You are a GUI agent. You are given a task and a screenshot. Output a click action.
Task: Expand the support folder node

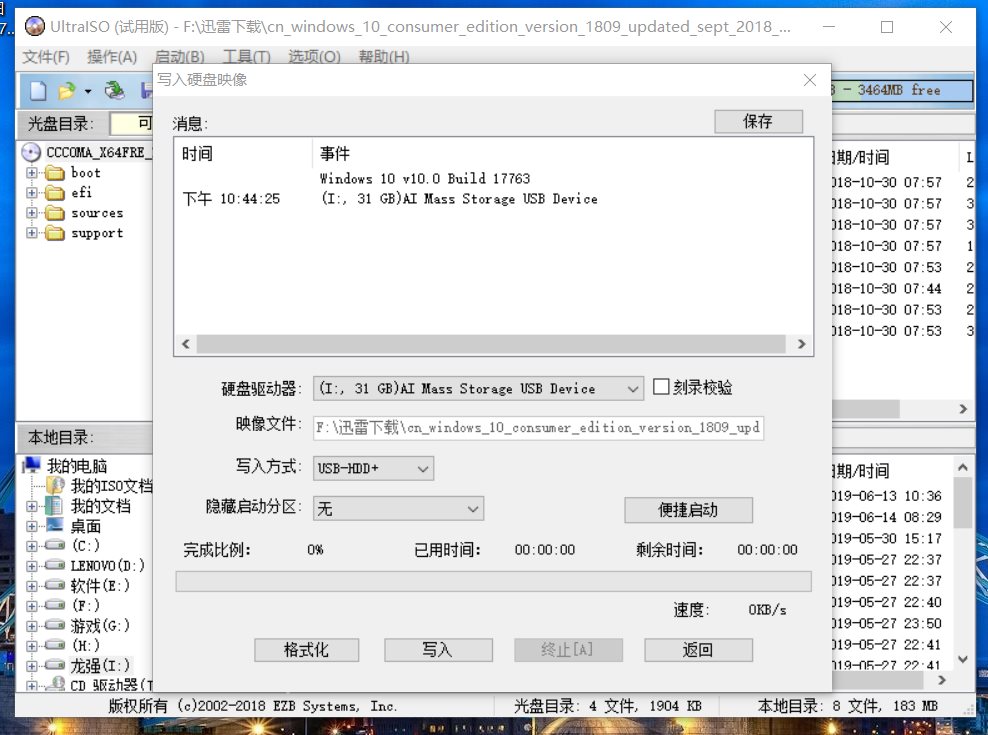[x=32, y=233]
